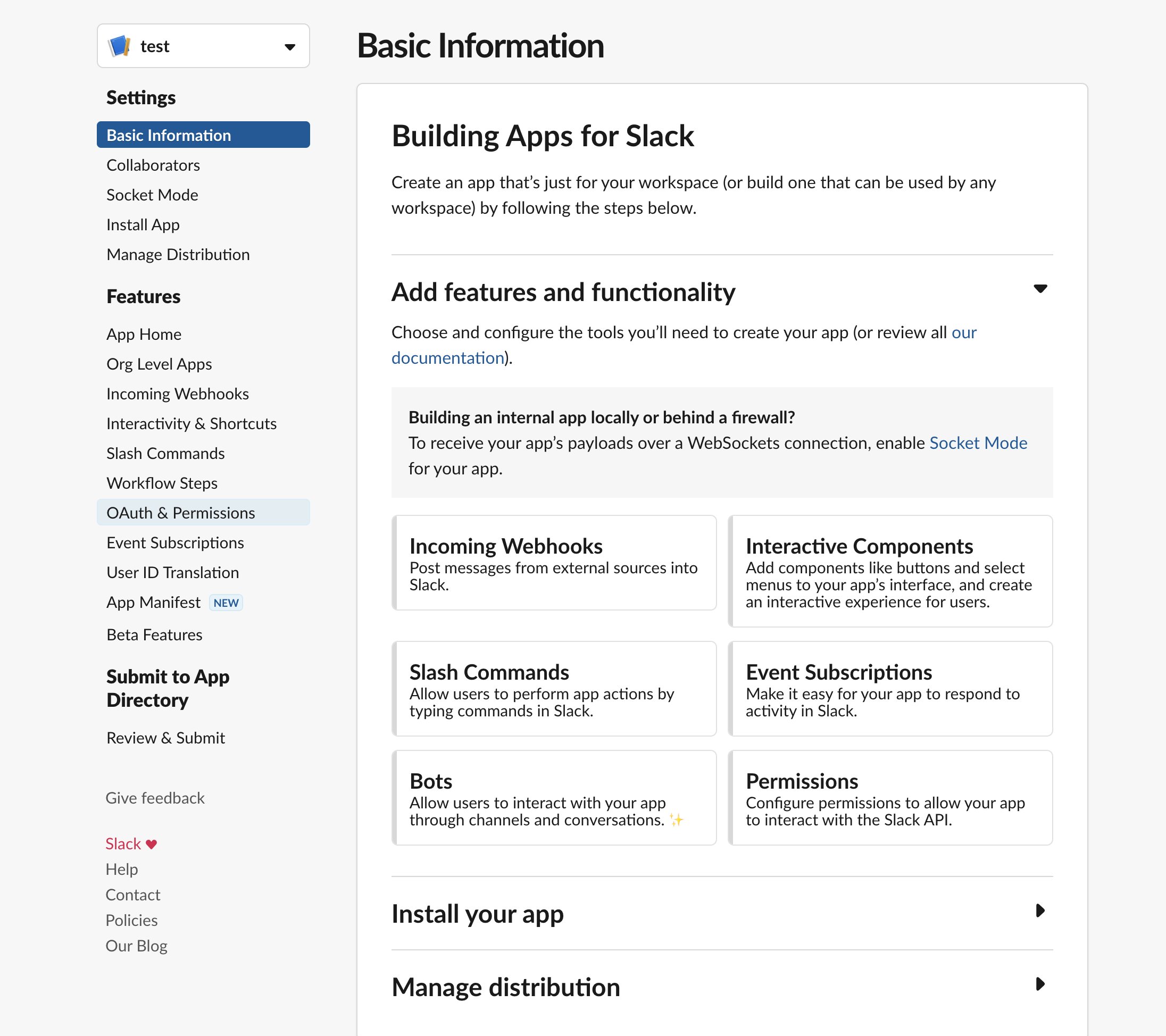Click the NEW badge beside App Manifest

point(226,603)
